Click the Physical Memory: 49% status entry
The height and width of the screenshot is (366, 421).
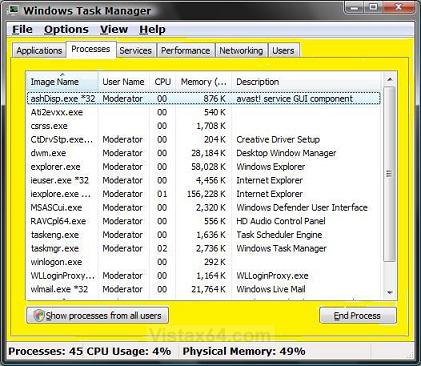(244, 351)
